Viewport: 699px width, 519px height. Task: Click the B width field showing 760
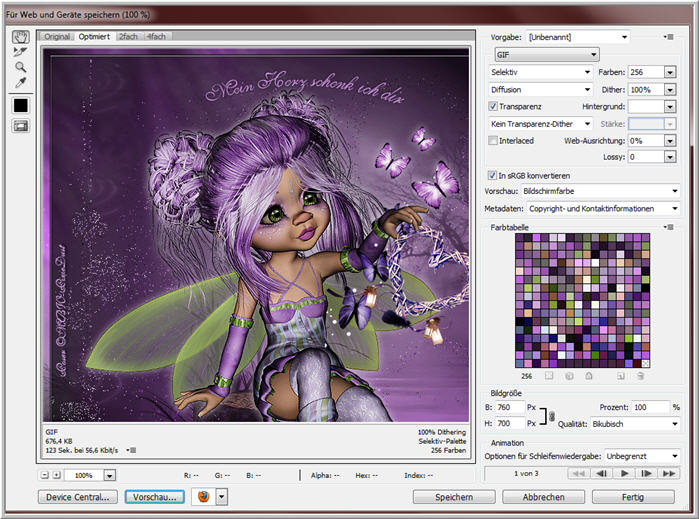click(x=510, y=407)
